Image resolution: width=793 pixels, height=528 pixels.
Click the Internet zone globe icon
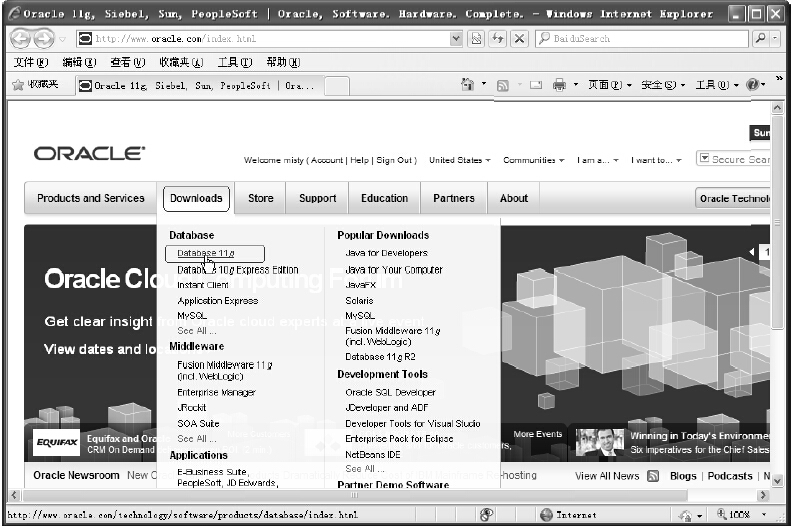[546, 515]
